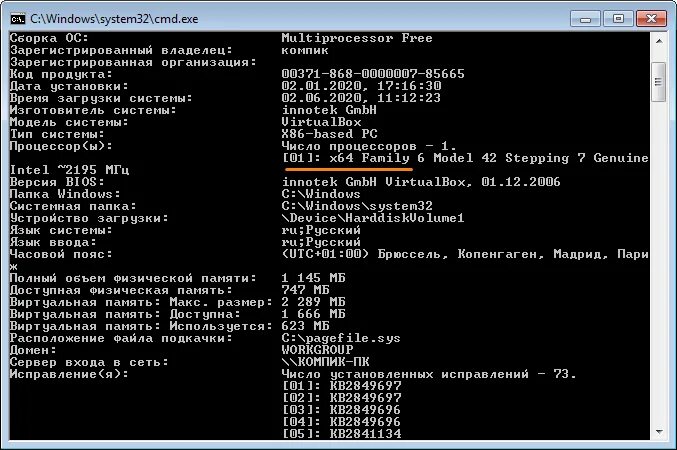
Task: Click \Device\HarddiskVolume1 text
Action: [x=373, y=218]
